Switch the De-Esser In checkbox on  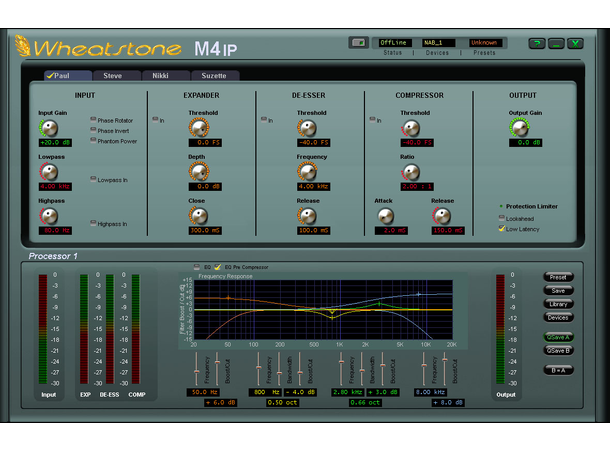[x=264, y=119]
